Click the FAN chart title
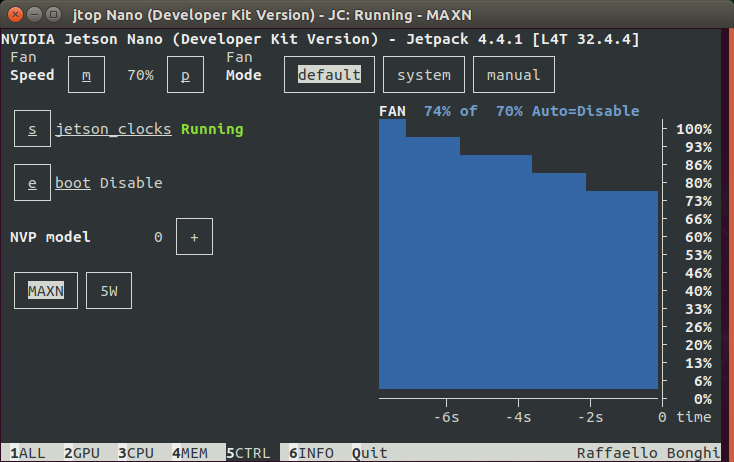This screenshot has height=462, width=734. (x=392, y=111)
